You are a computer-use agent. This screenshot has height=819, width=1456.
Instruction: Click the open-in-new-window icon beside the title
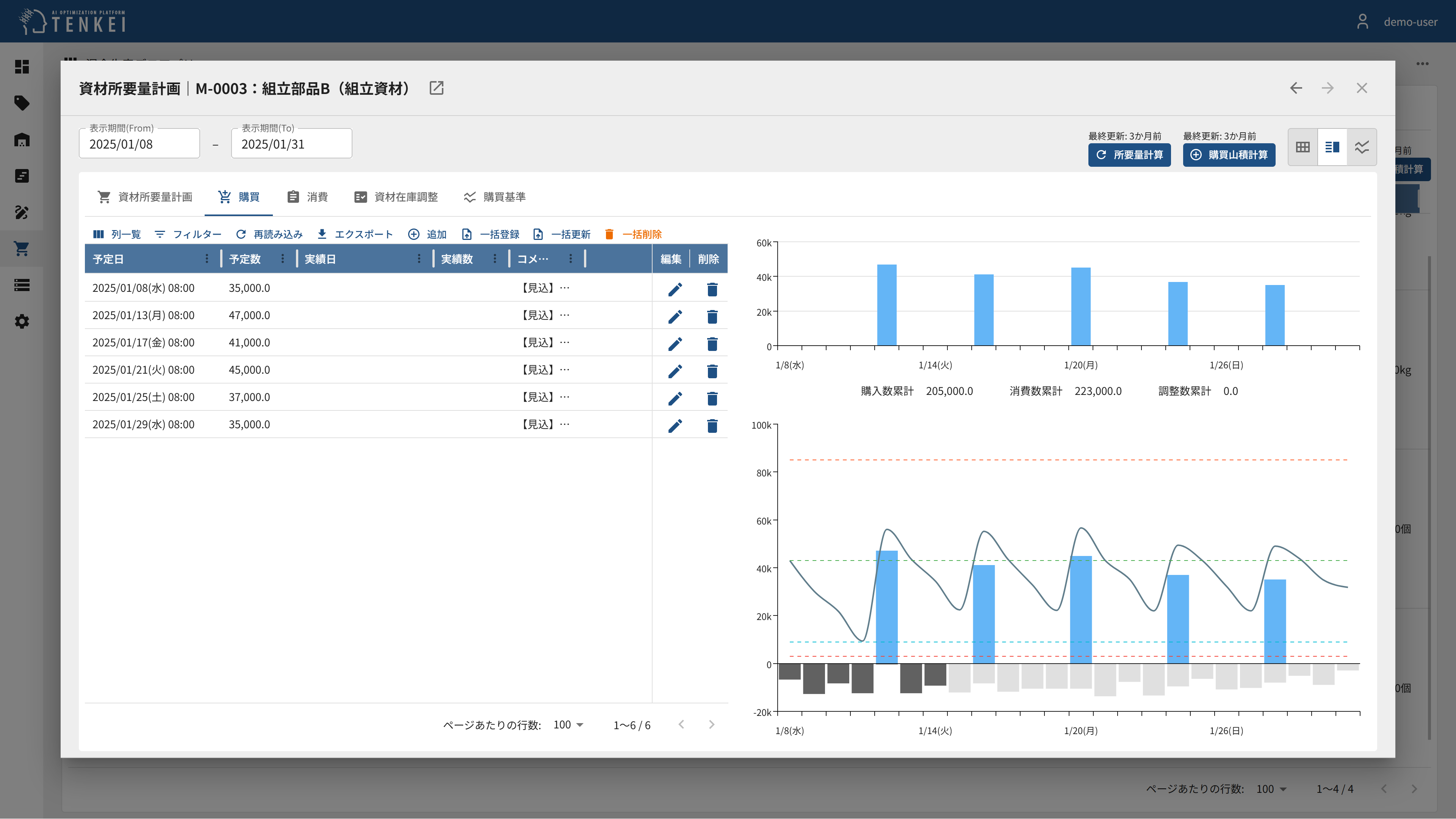tap(436, 88)
